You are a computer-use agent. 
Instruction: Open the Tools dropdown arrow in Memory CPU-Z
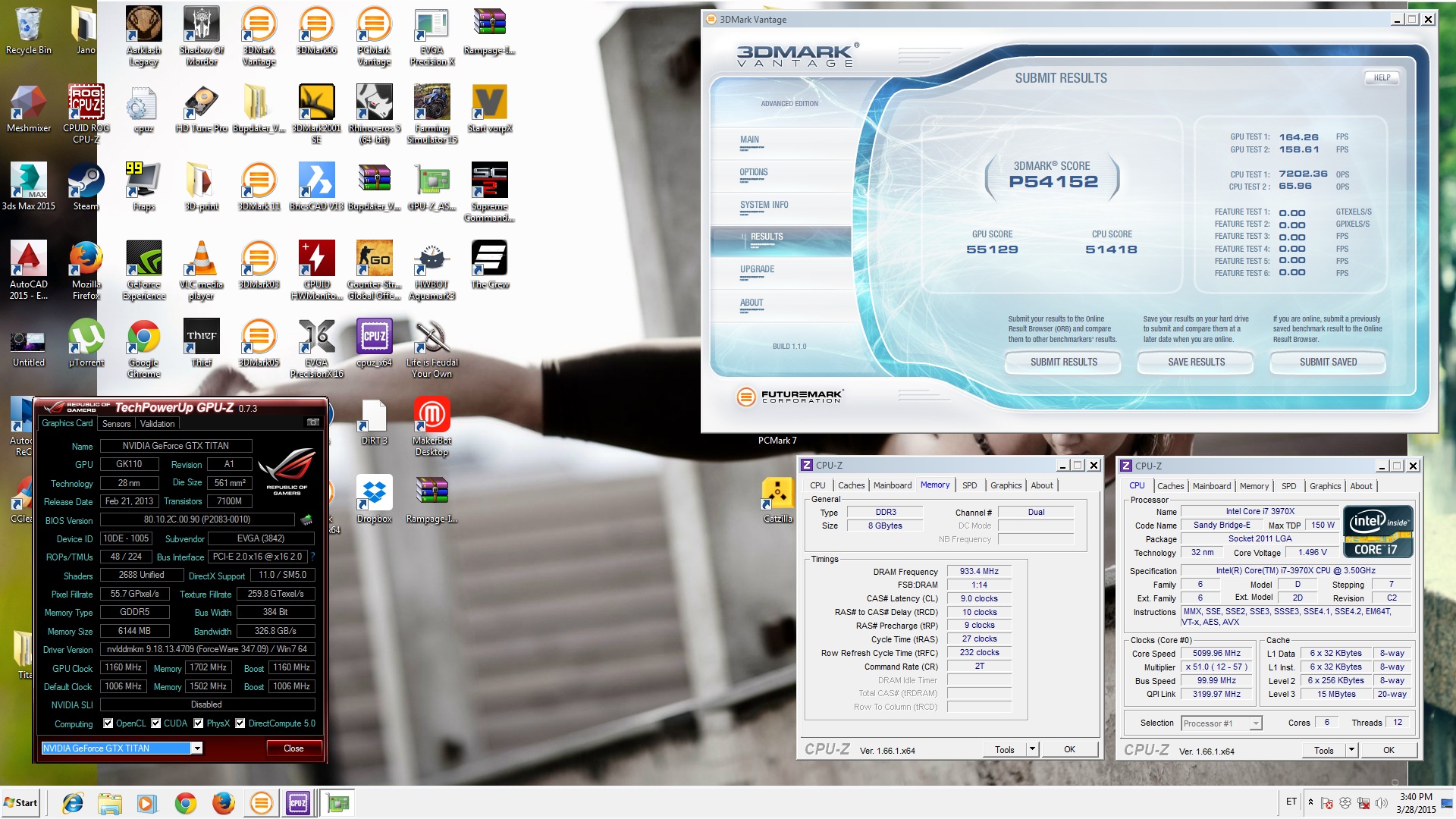pyautogui.click(x=1032, y=749)
